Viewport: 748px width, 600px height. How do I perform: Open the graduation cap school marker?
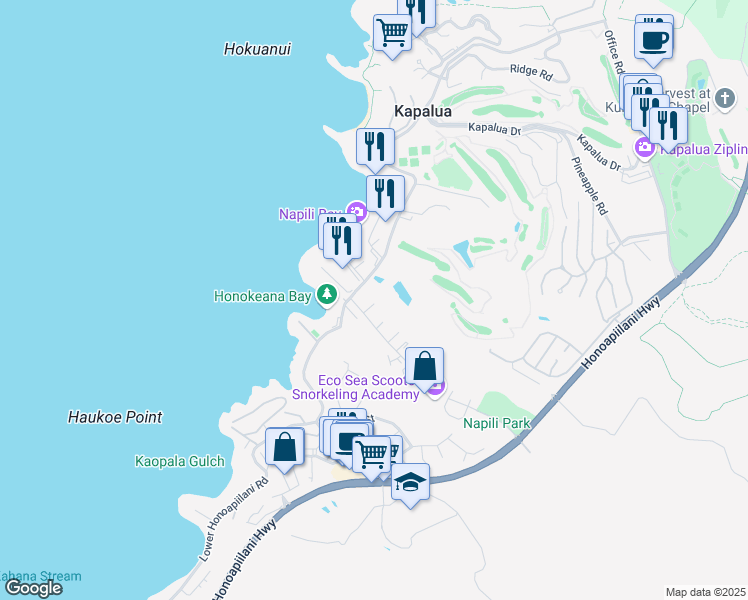tap(410, 483)
